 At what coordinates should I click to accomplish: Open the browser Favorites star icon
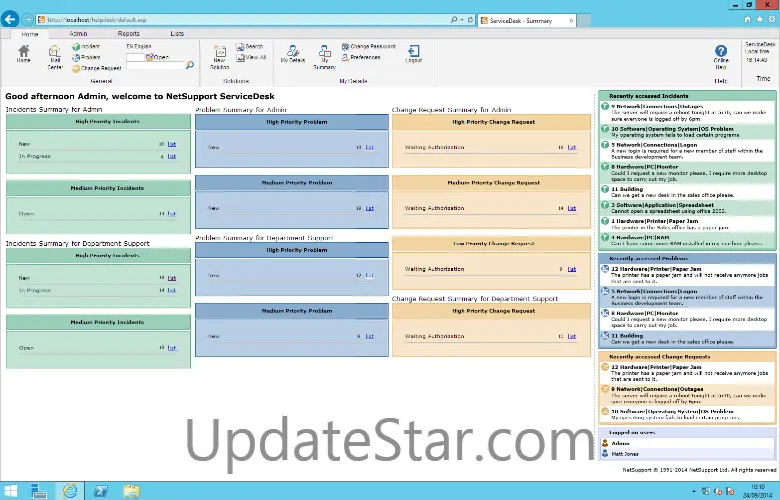(x=760, y=19)
